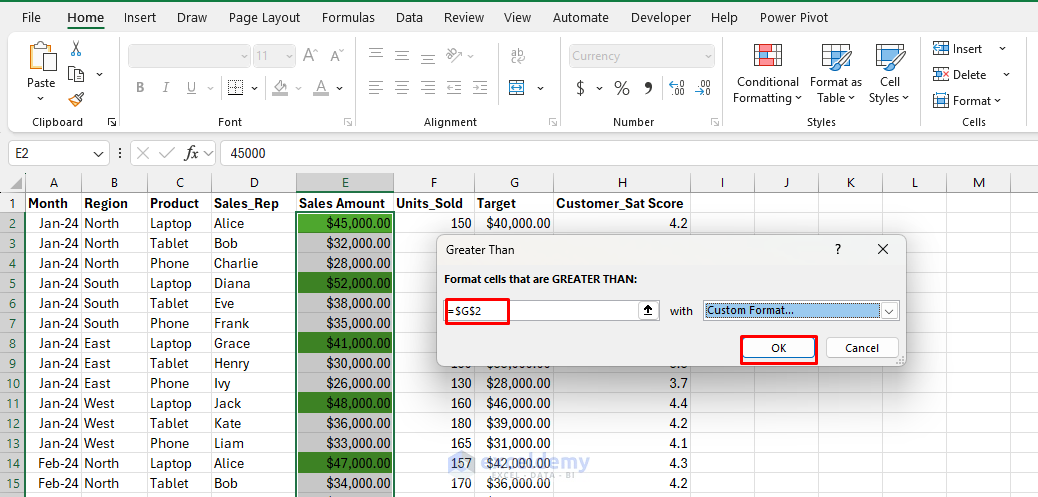Click the dialog help question mark
Viewport: 1038px width, 497px height.
837,249
